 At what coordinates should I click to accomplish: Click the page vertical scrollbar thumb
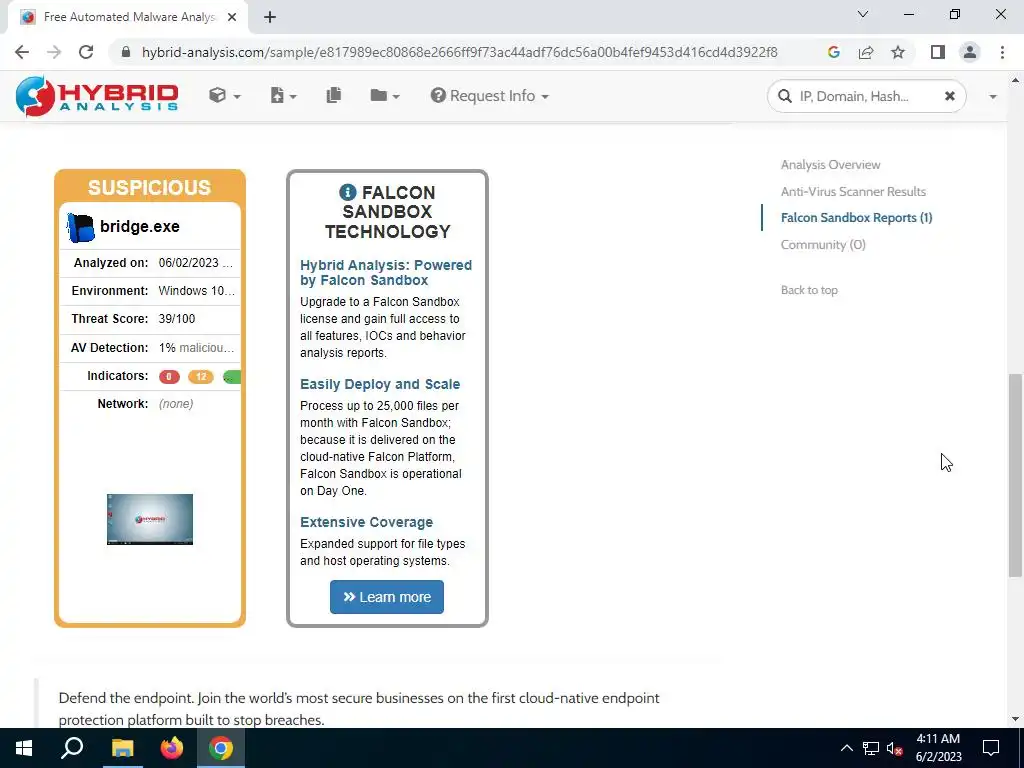tap(1015, 475)
